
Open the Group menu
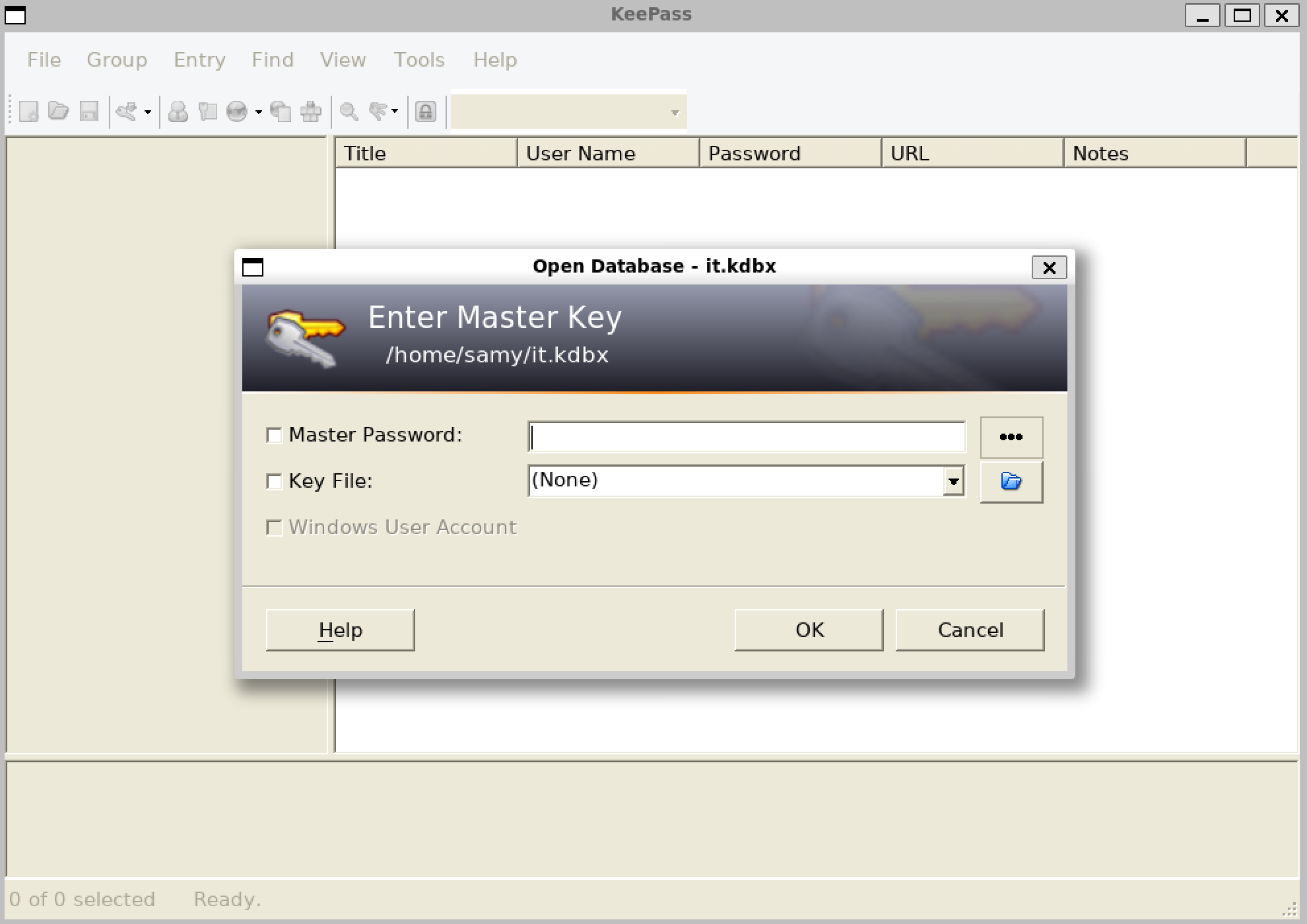coord(117,60)
